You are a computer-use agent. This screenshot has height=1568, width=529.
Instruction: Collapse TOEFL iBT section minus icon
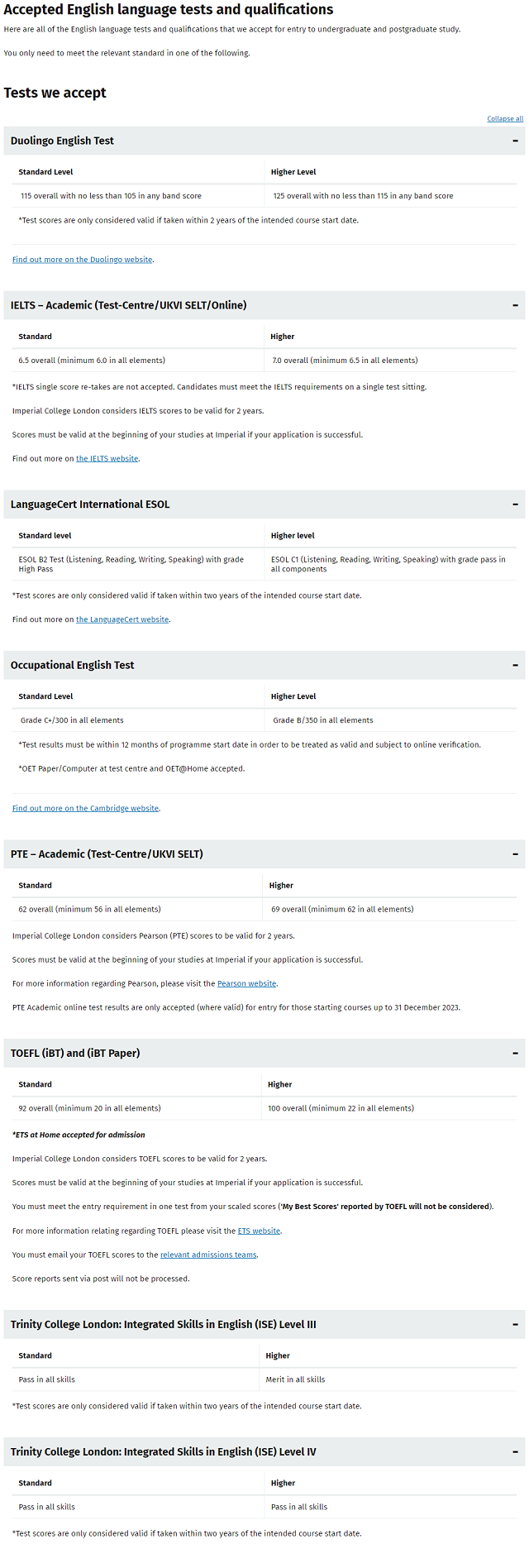(515, 1054)
